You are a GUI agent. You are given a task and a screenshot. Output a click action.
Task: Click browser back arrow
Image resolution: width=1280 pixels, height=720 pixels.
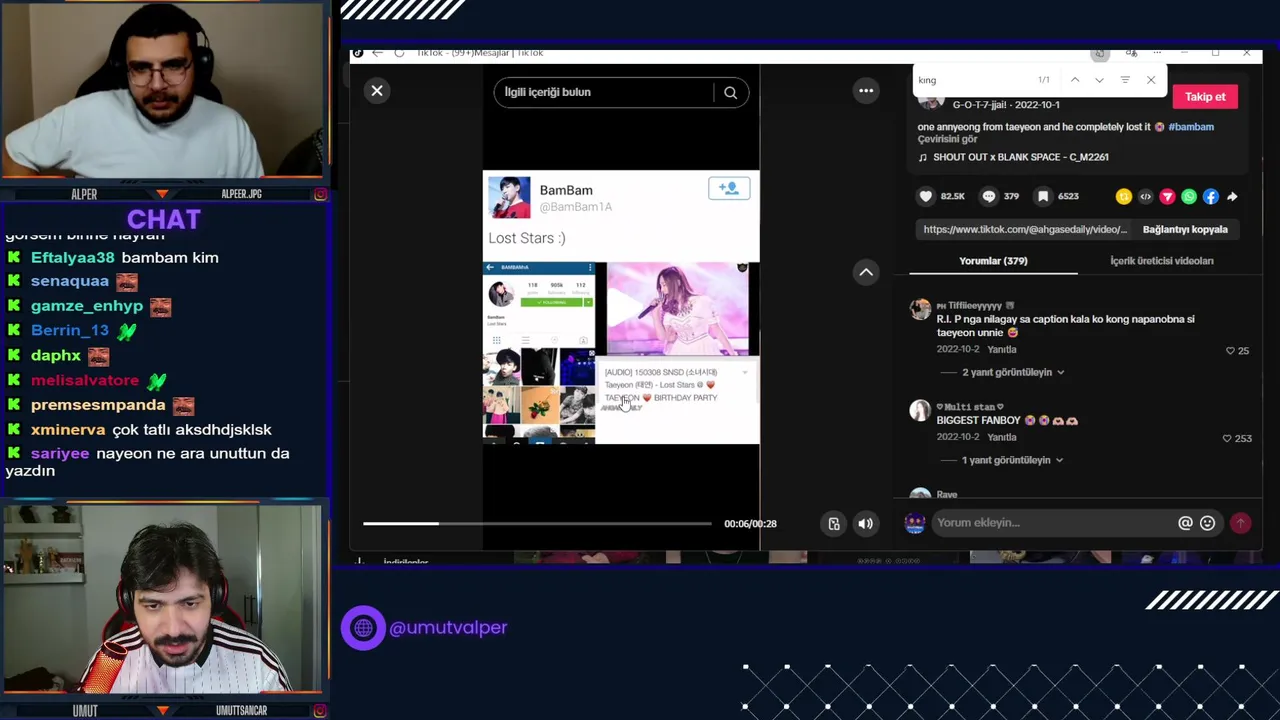377,53
